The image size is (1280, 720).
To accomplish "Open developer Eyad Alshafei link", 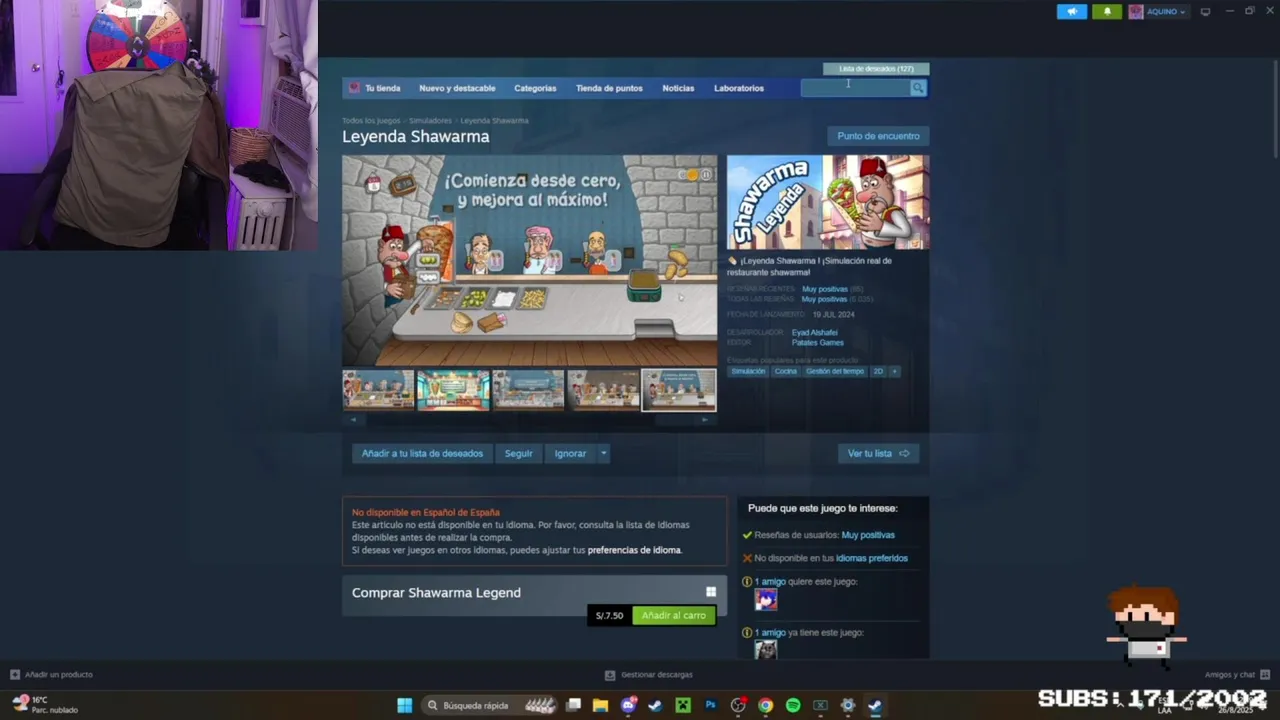I will [x=815, y=332].
